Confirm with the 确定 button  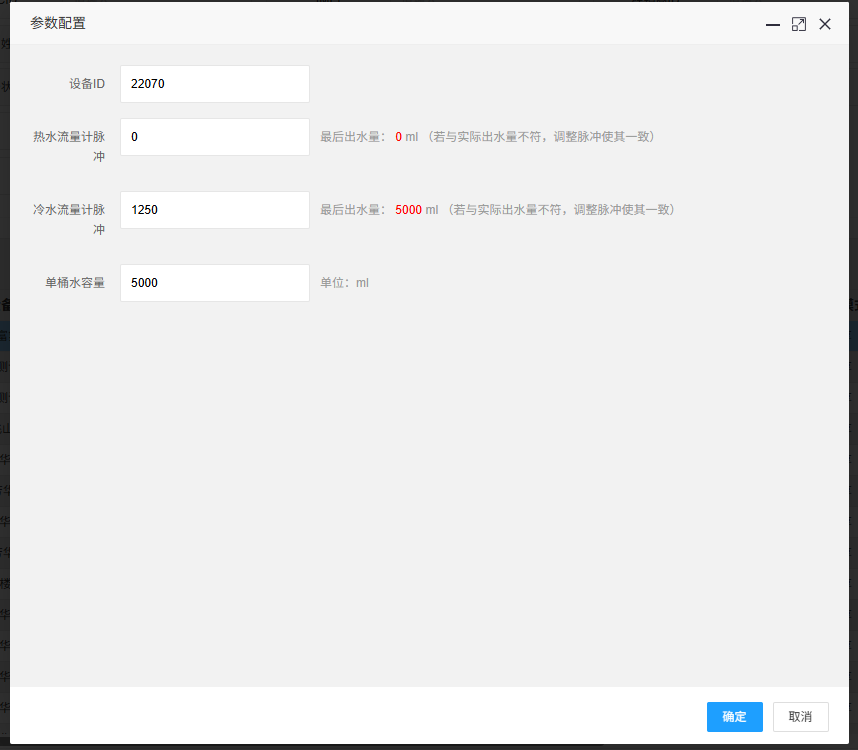(734, 717)
